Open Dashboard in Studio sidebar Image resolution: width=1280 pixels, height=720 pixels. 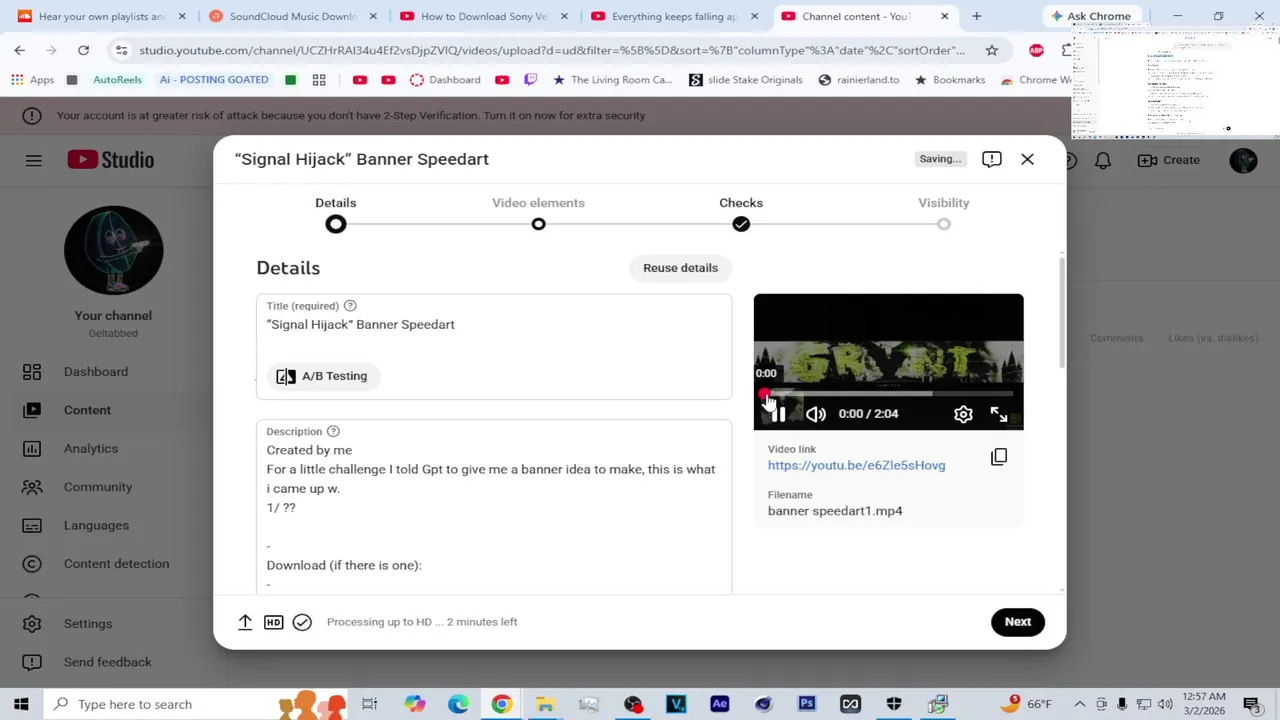click(96, 372)
